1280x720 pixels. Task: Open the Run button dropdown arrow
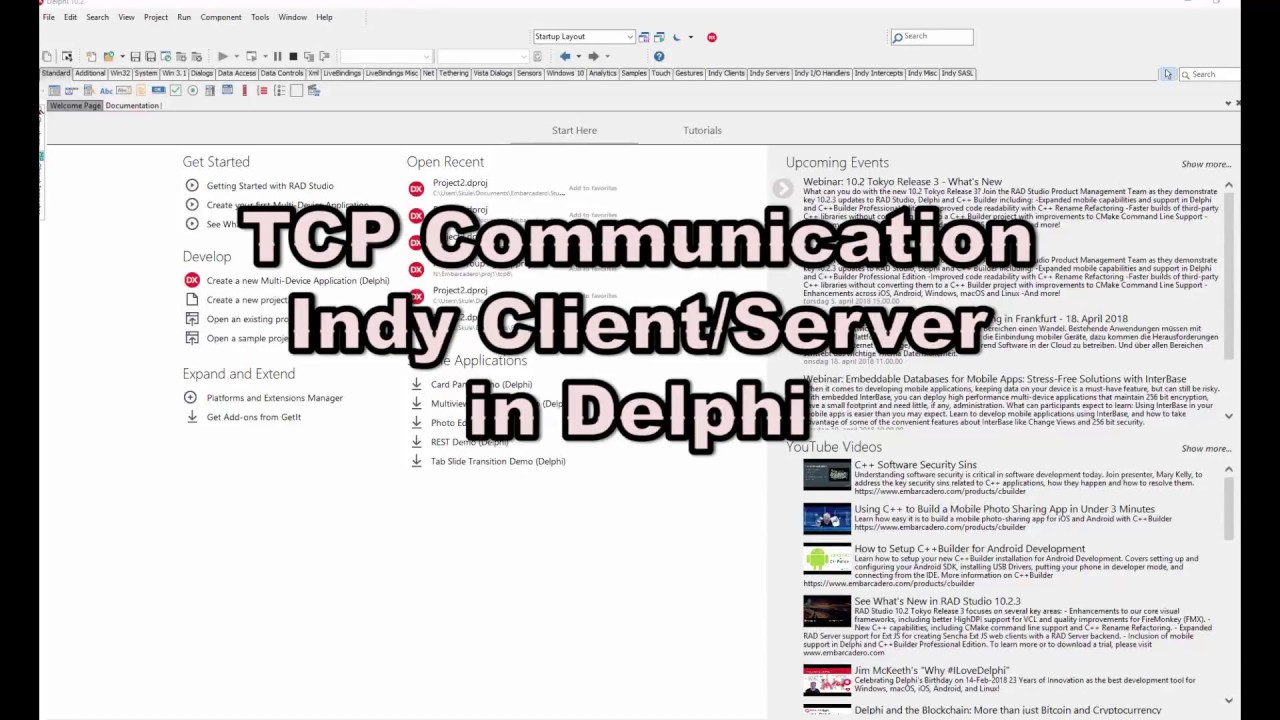(237, 56)
